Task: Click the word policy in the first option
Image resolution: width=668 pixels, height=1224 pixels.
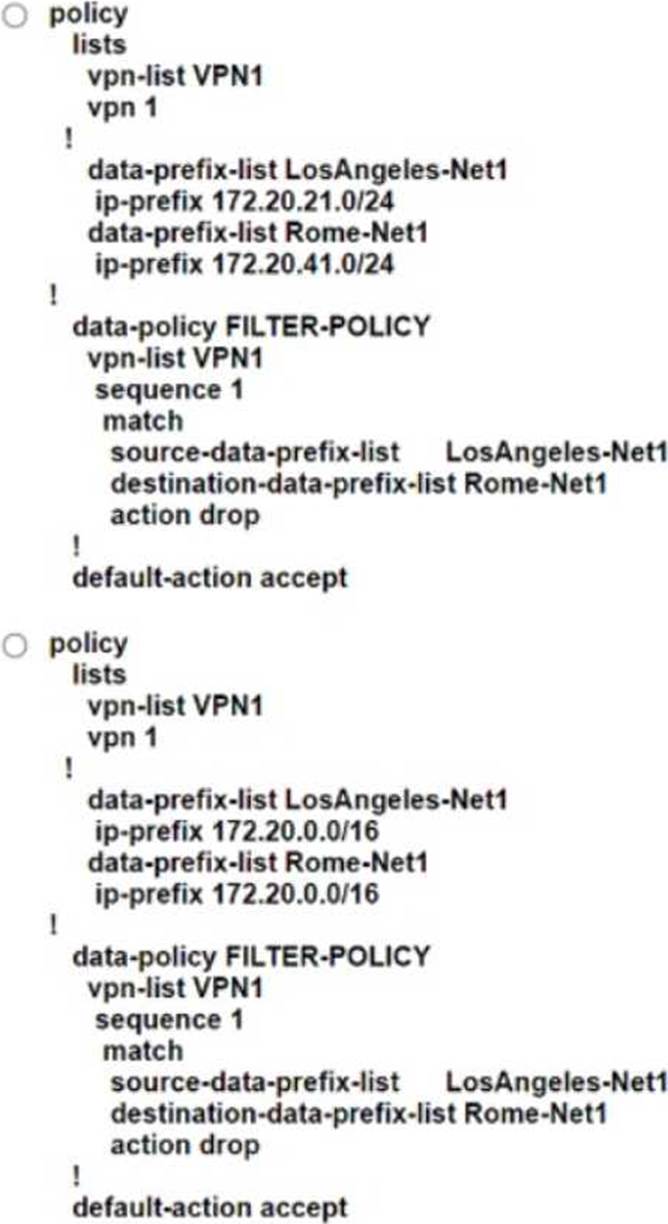Action: coord(89,16)
